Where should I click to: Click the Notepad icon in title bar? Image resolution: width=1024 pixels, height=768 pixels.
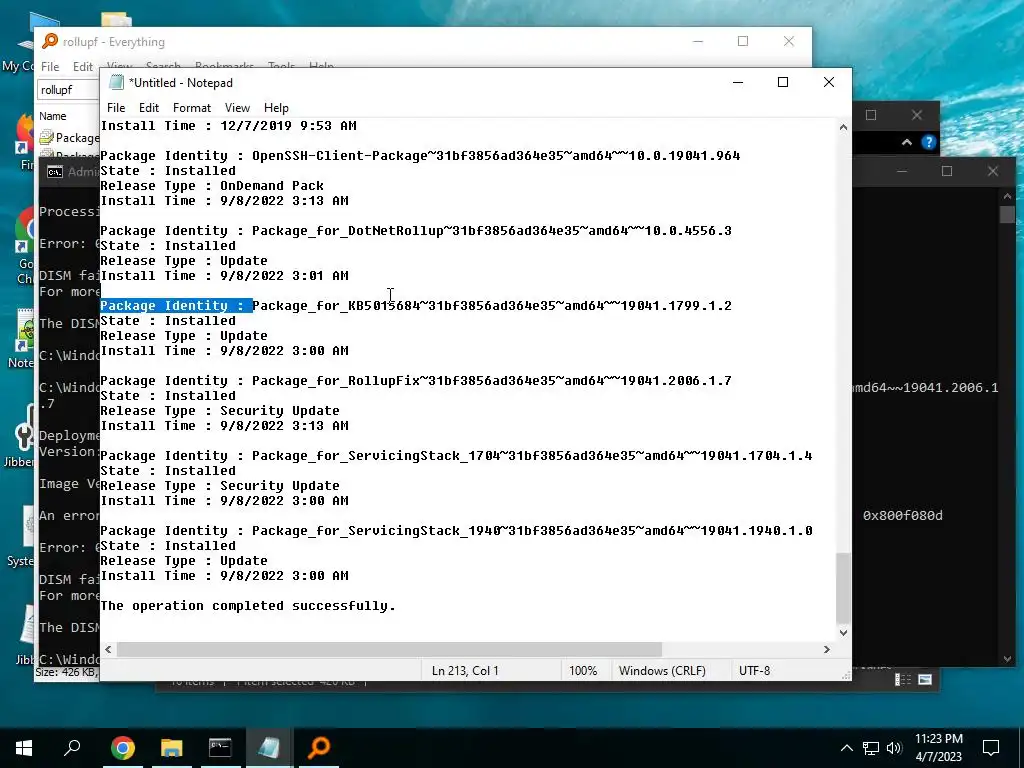click(x=116, y=82)
